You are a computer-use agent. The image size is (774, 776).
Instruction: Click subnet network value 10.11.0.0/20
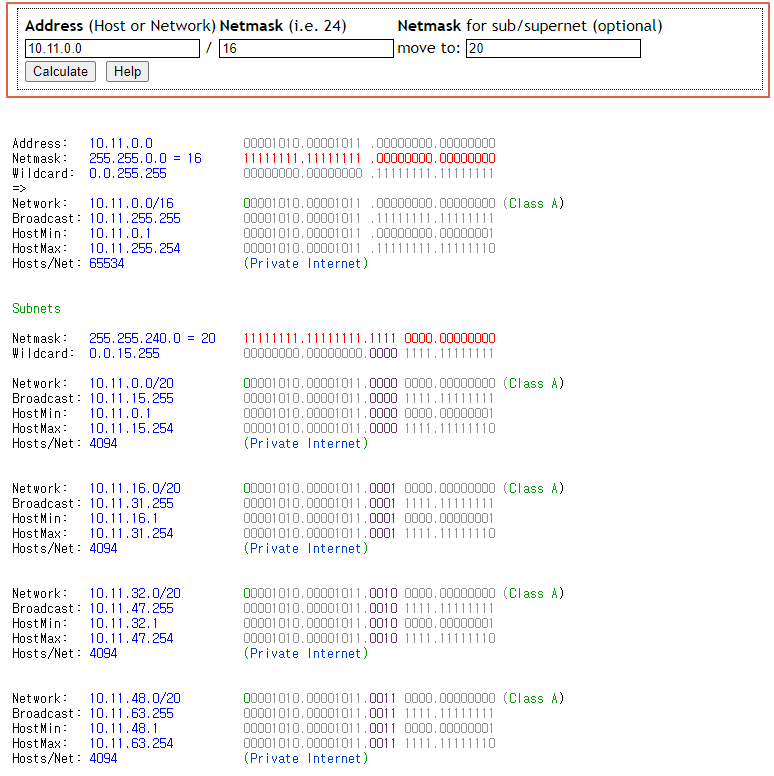pyautogui.click(x=131, y=384)
